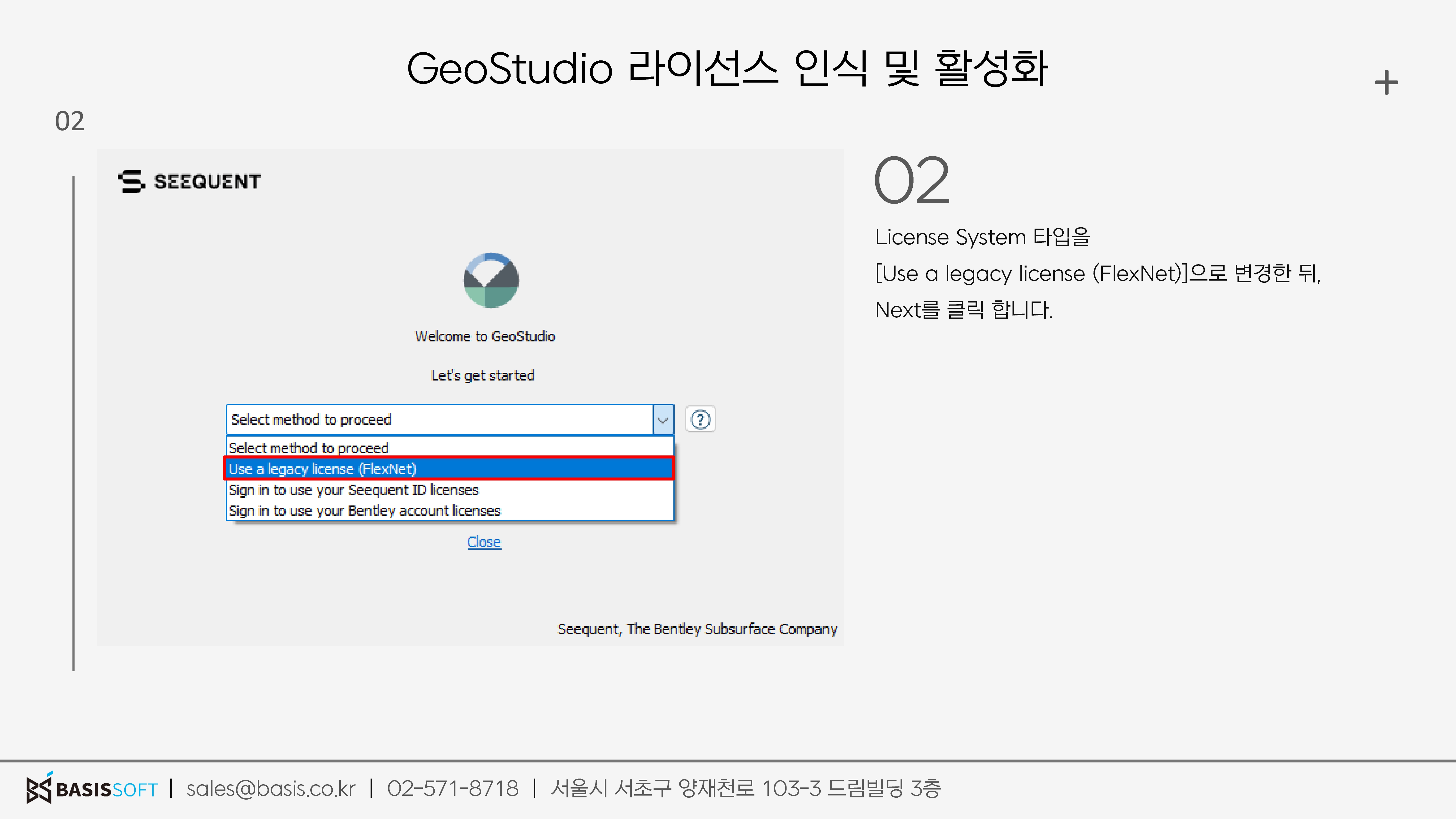Click the sales@basis.co.kr email text
This screenshot has height=819, width=1456.
click(271, 788)
